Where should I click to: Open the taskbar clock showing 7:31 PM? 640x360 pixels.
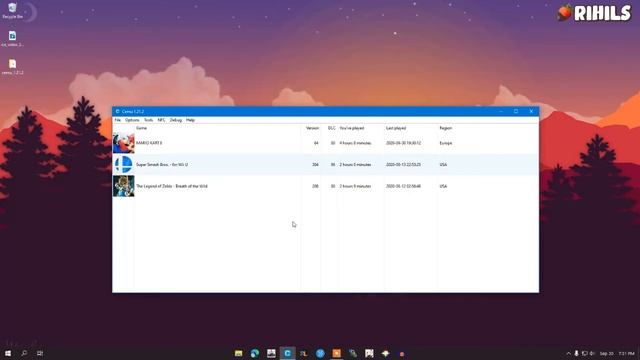626,353
